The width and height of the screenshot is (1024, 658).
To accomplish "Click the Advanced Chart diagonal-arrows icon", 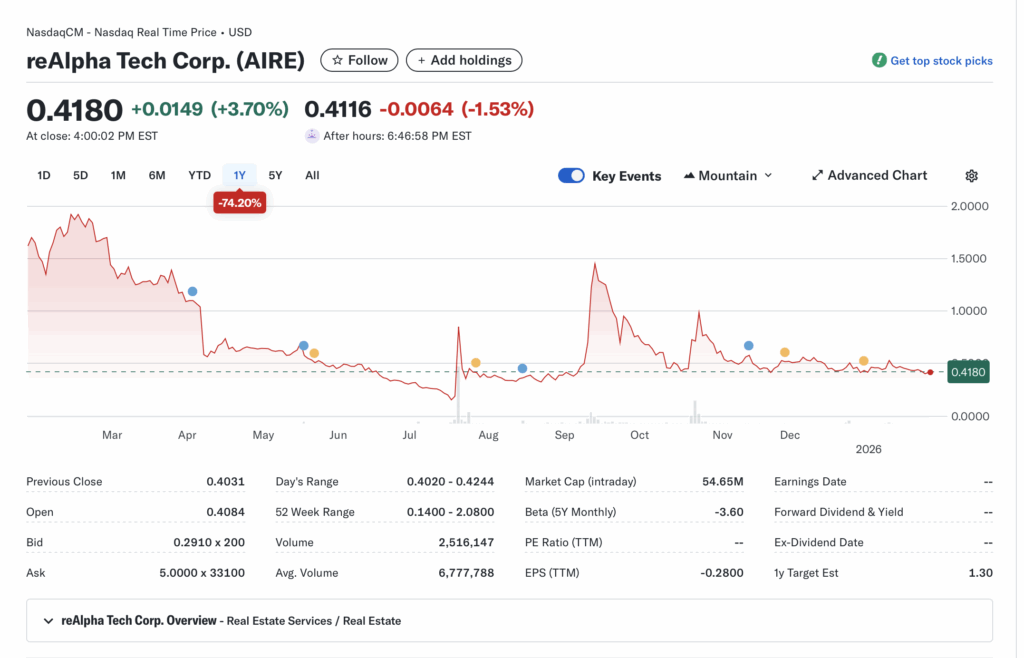I will (x=817, y=175).
